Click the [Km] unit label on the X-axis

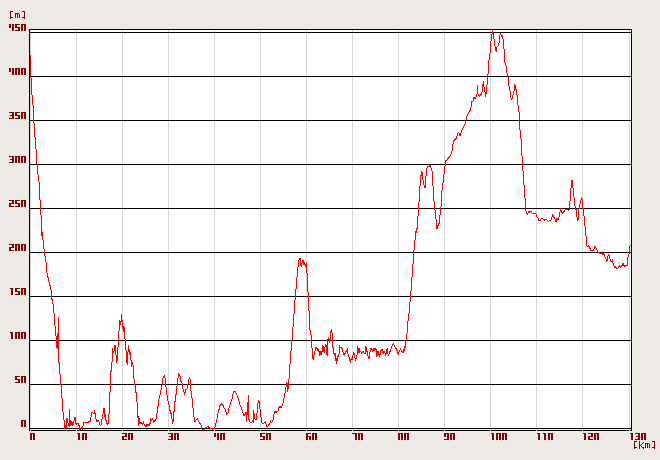click(644, 445)
